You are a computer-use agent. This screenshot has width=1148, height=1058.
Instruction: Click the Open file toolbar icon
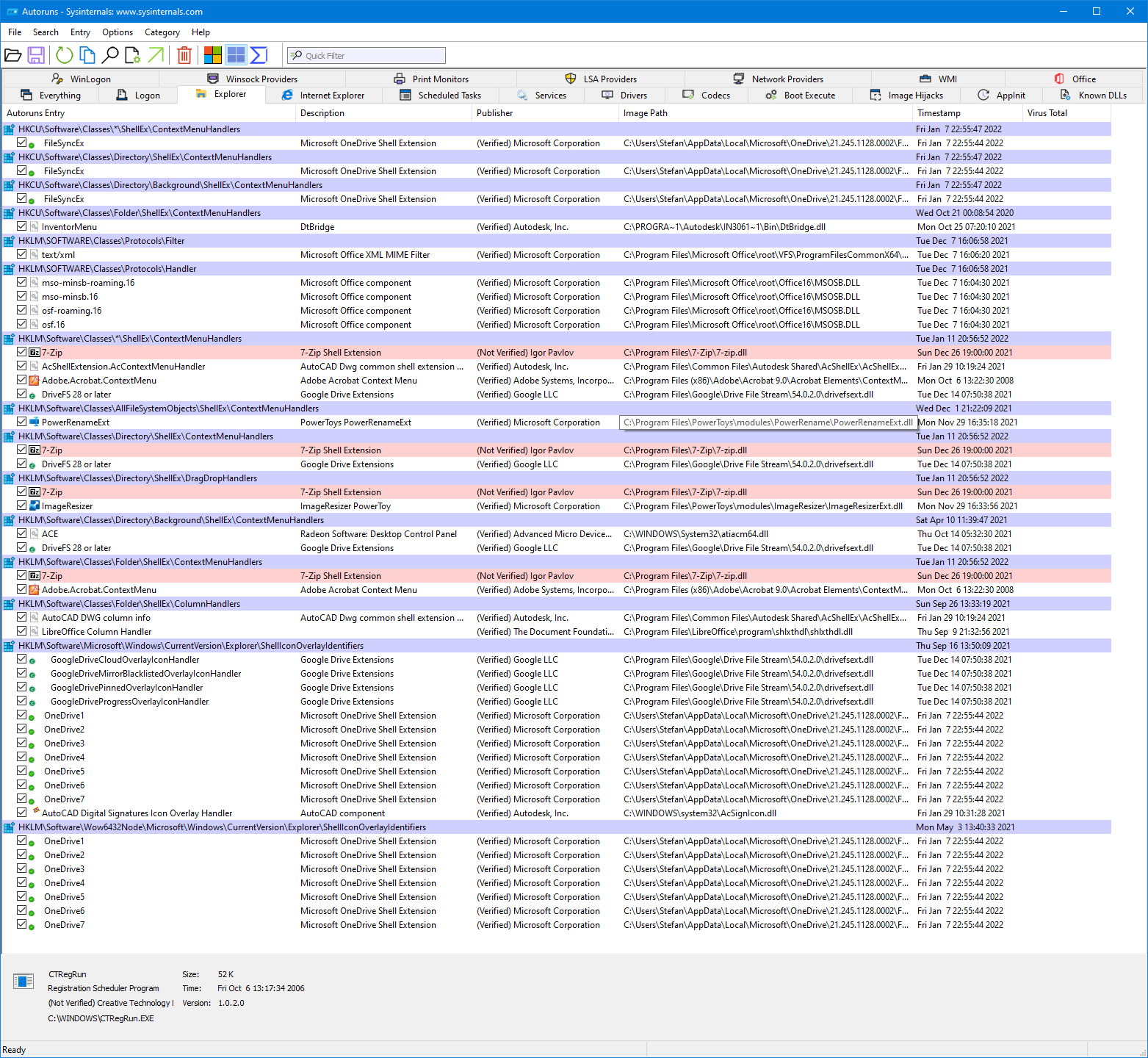[x=13, y=55]
